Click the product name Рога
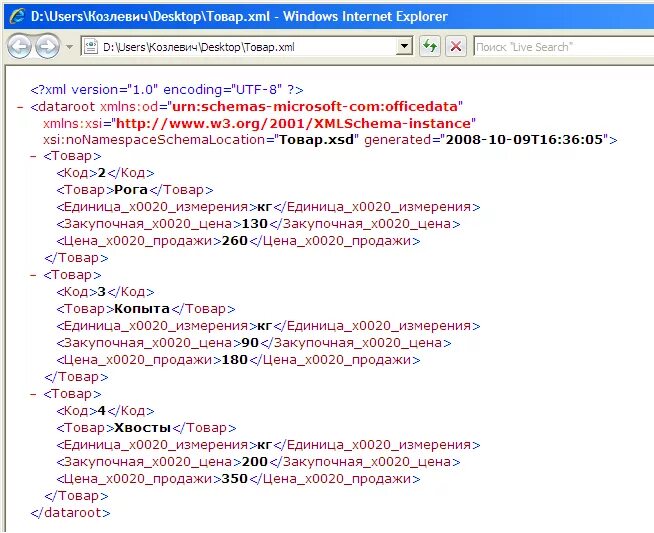Viewport: 654px width, 533px height. pos(131,190)
